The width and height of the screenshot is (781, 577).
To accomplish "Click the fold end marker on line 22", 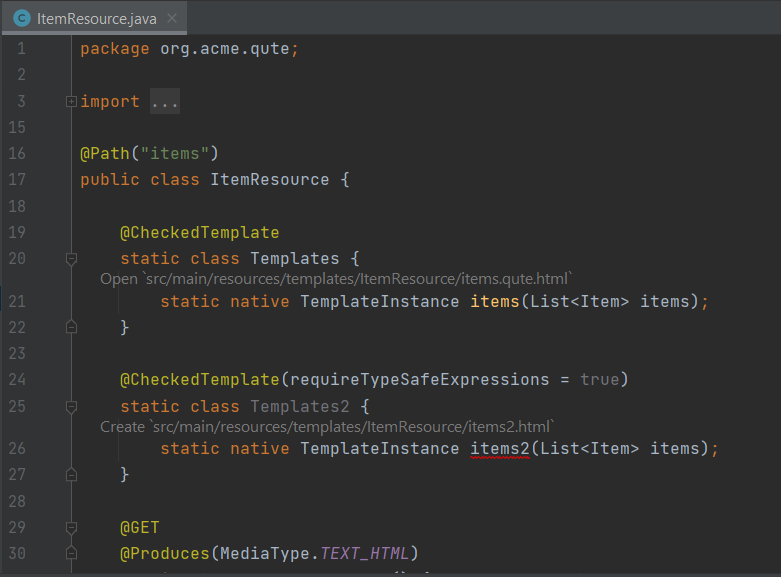I will [x=71, y=327].
